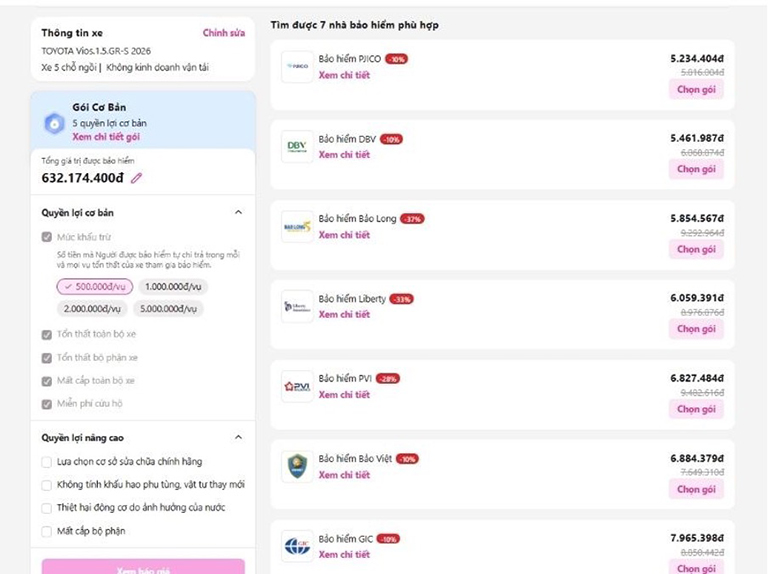Open Xem chi tiết for Bảo hiểm PJICO
The width and height of the screenshot is (768, 574).
(x=344, y=75)
